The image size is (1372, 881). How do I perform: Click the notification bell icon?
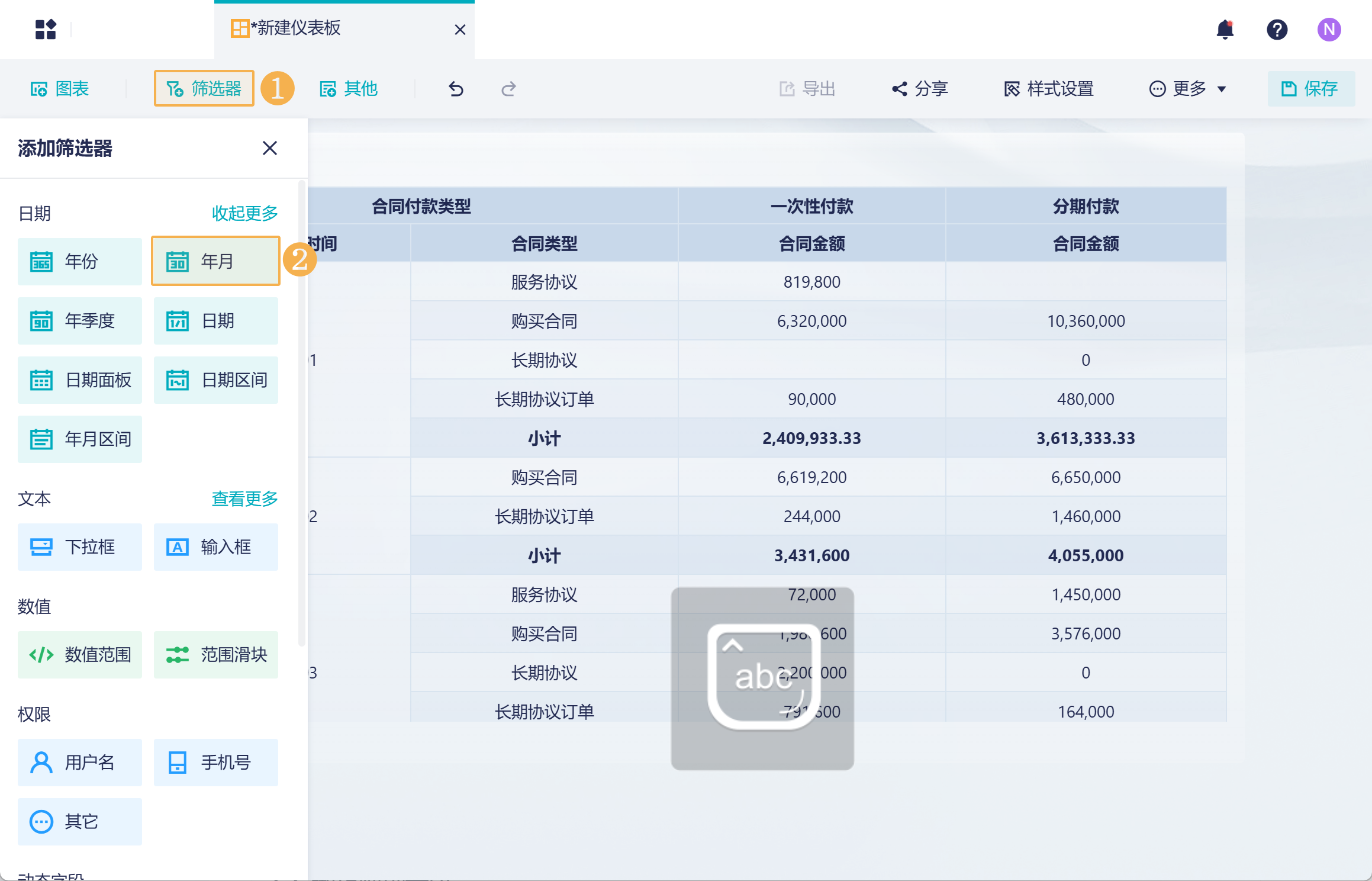tap(1225, 30)
